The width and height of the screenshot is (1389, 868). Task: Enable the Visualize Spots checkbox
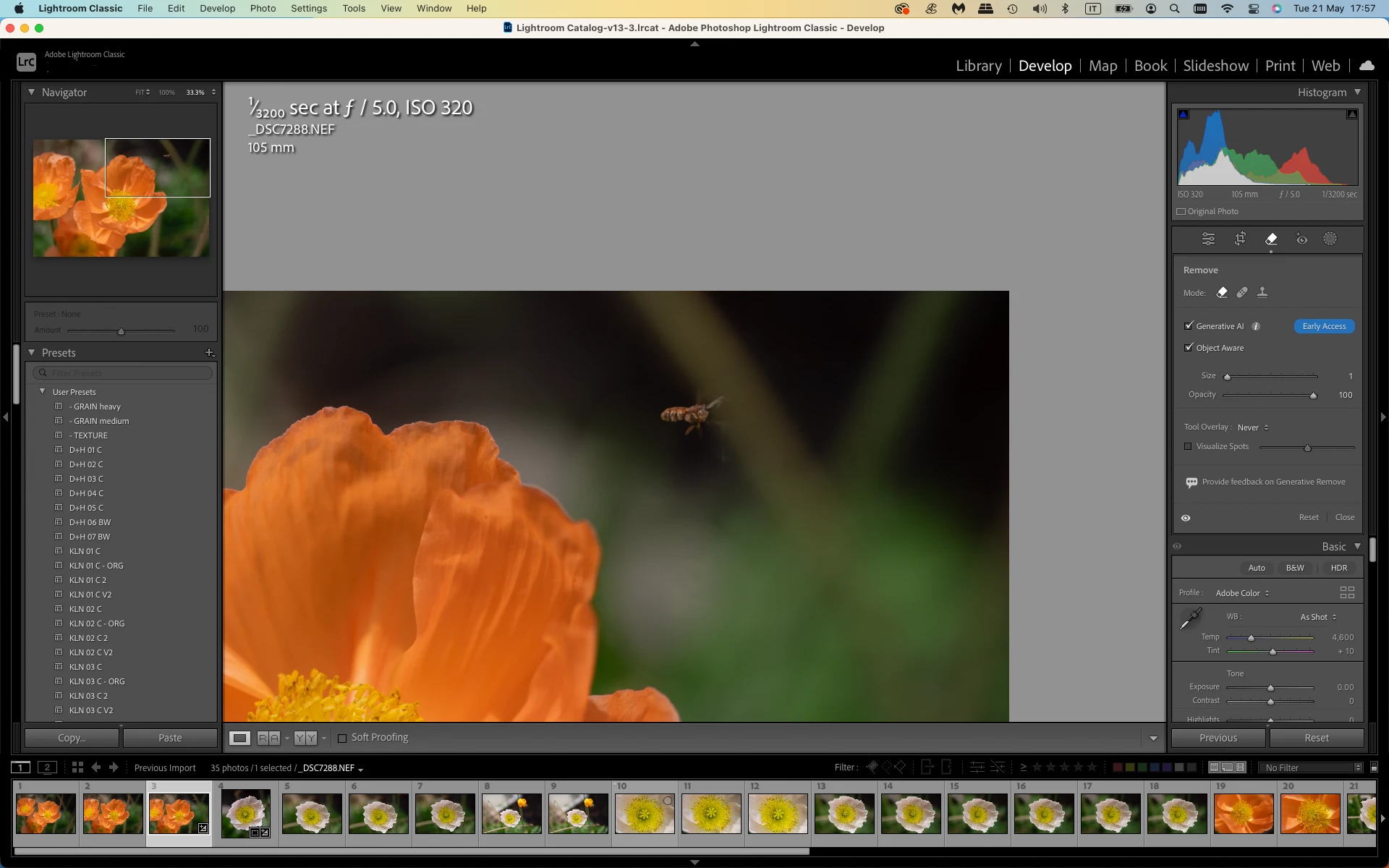click(1188, 446)
